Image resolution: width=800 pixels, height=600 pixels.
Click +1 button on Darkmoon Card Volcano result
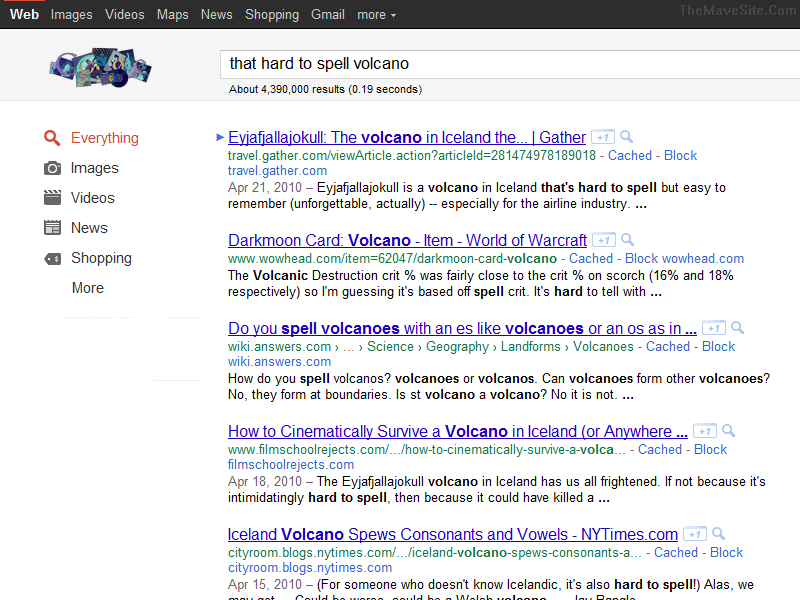pyautogui.click(x=604, y=240)
